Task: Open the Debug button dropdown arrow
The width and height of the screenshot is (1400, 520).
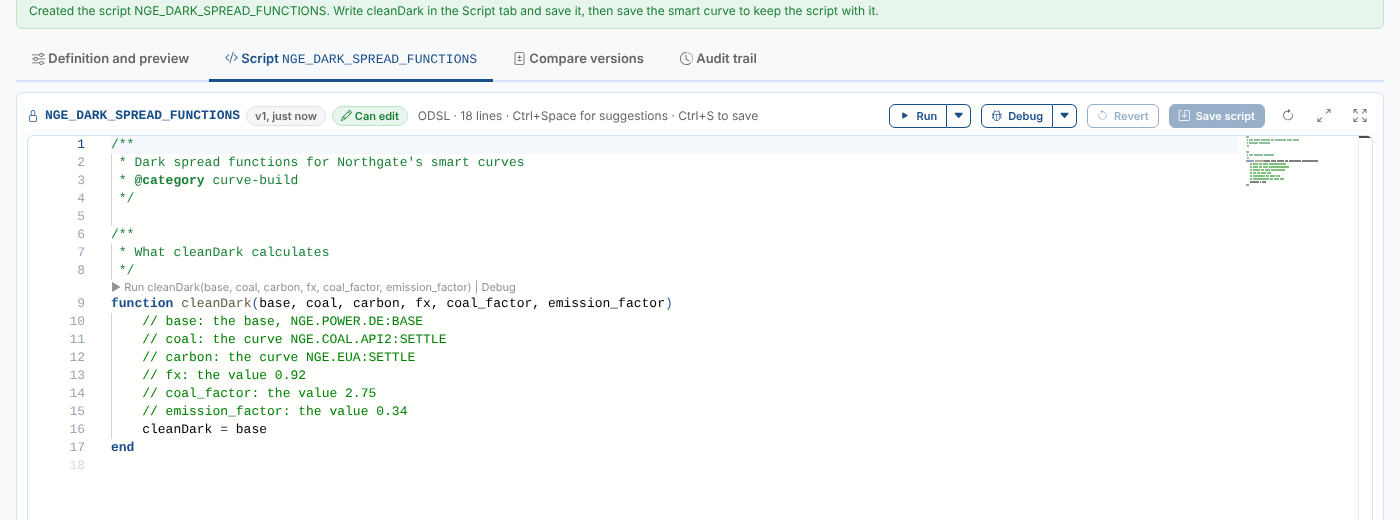Action: coord(1066,116)
